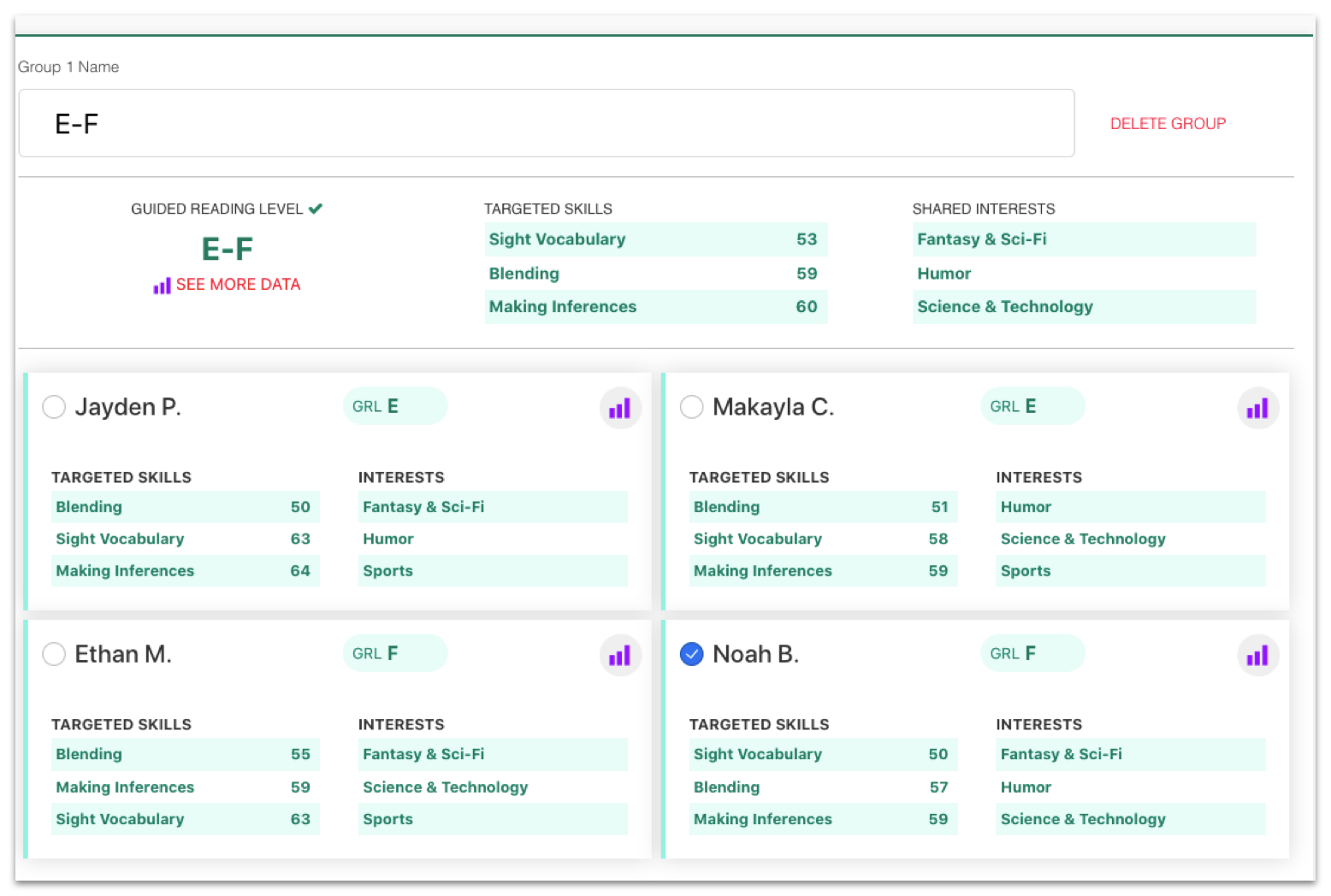
Task: Click Delete Group button
Action: pos(1167,124)
